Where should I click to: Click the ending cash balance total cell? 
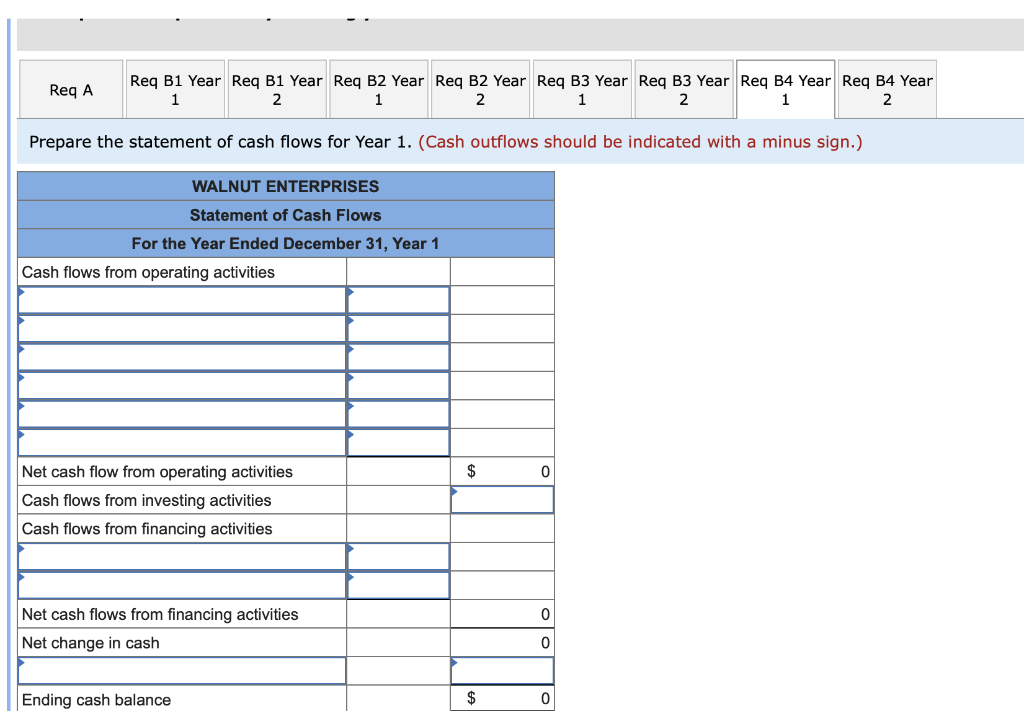pos(502,699)
